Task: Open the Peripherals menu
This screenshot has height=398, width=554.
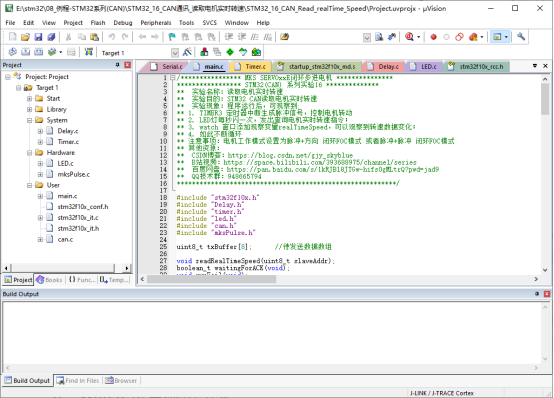Action: tap(156, 23)
